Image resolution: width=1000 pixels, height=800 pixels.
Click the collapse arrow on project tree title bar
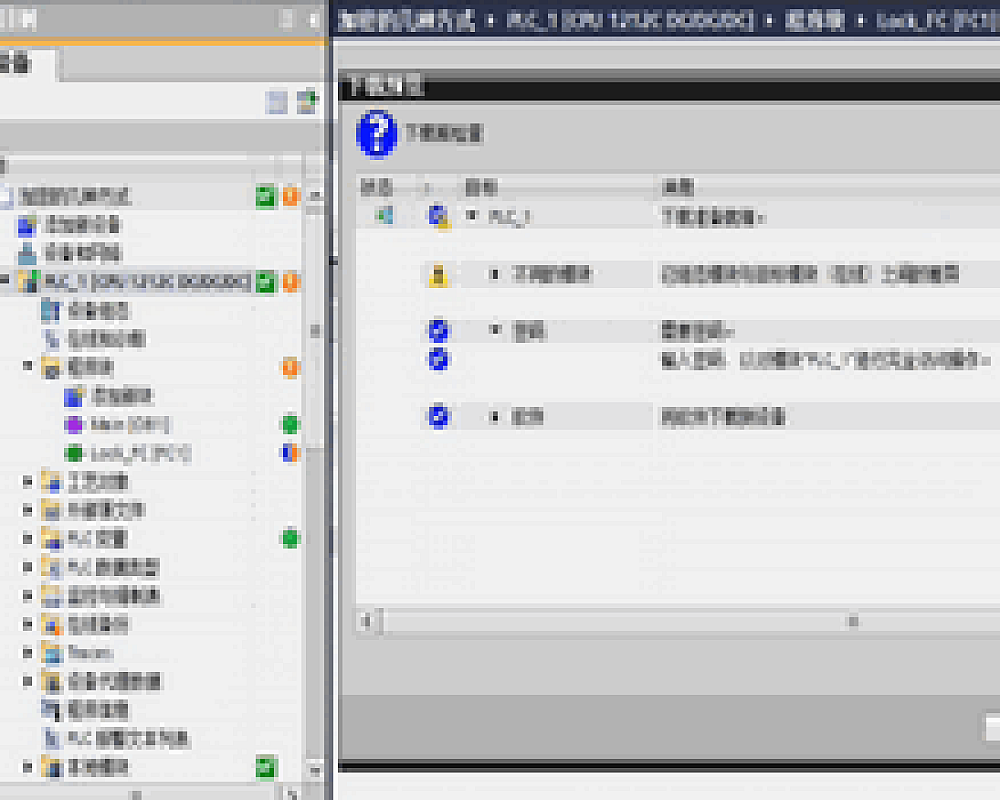(314, 19)
